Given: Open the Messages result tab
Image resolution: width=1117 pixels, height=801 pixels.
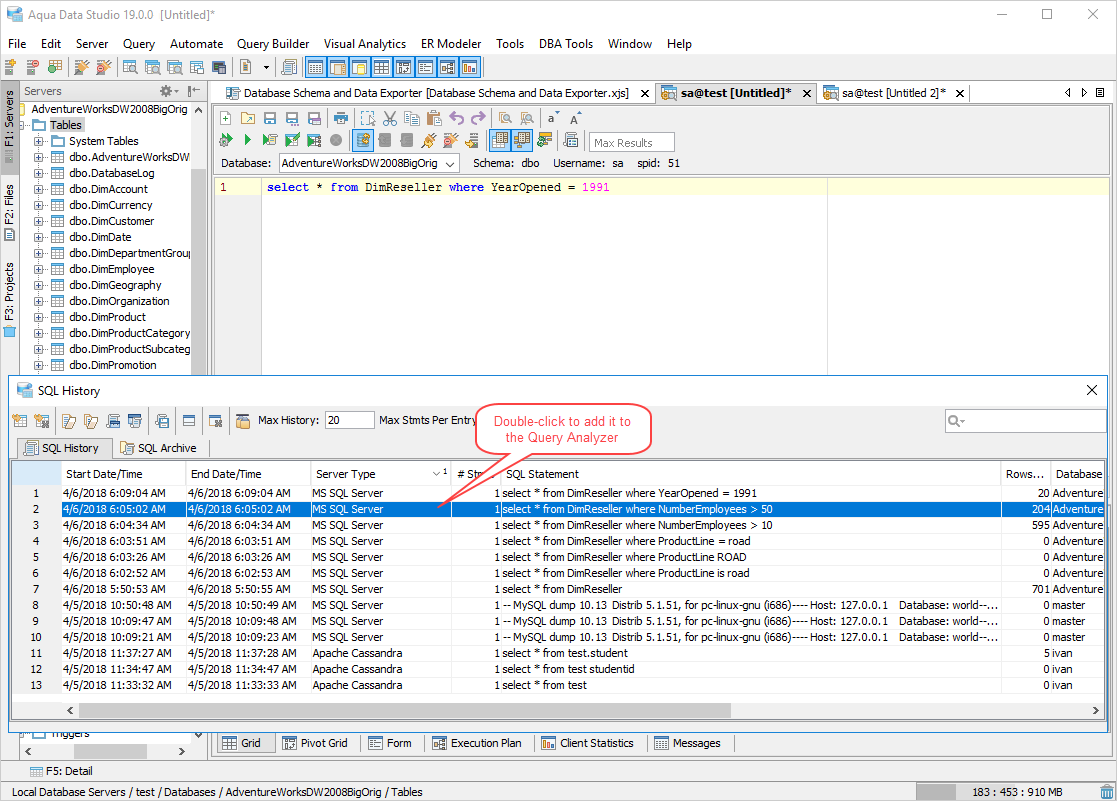Looking at the screenshot, I should pos(688,743).
